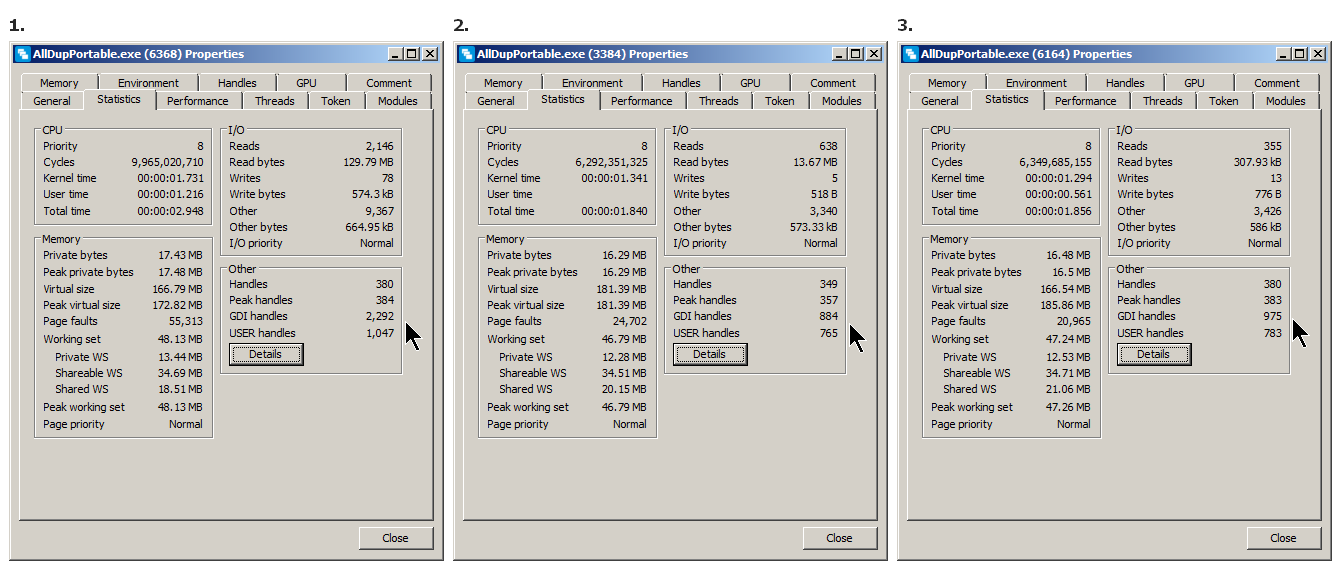This screenshot has height=570, width=1341.
Task: Click the app icon in the PID 6164 title bar
Action: tap(910, 54)
